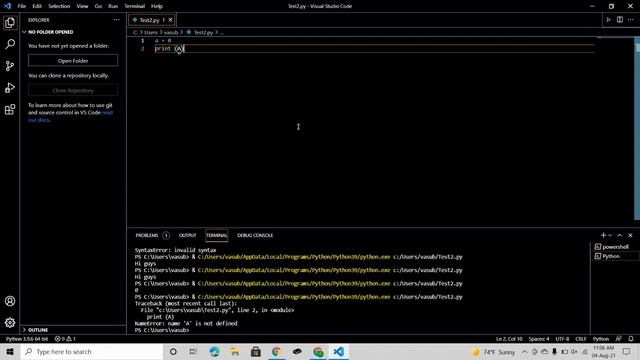Change encoding via UTF-8 status entry
This screenshot has width=640, height=360.
click(x=562, y=339)
